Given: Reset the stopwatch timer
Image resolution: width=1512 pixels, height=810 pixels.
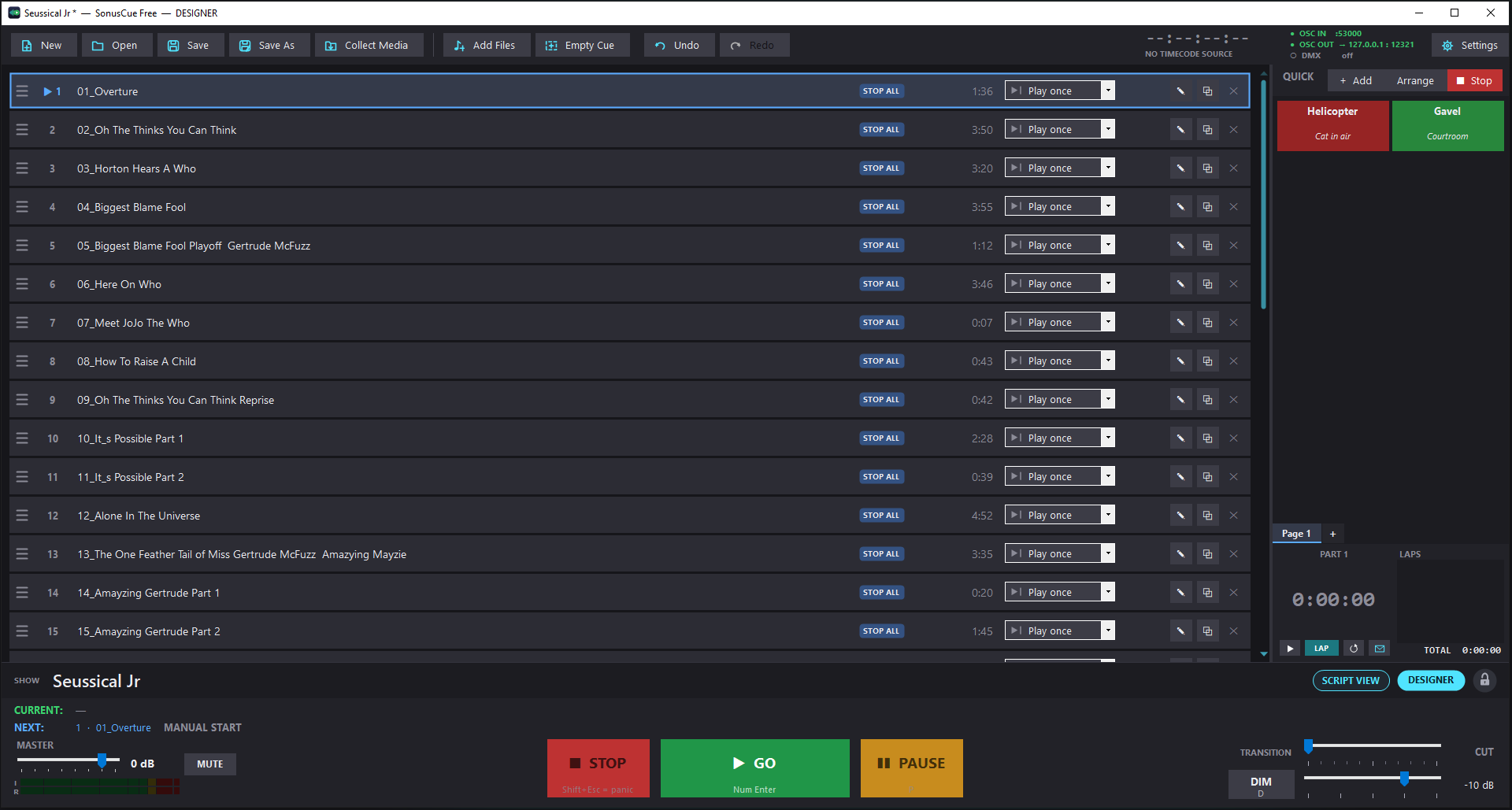Looking at the screenshot, I should tap(1354, 649).
